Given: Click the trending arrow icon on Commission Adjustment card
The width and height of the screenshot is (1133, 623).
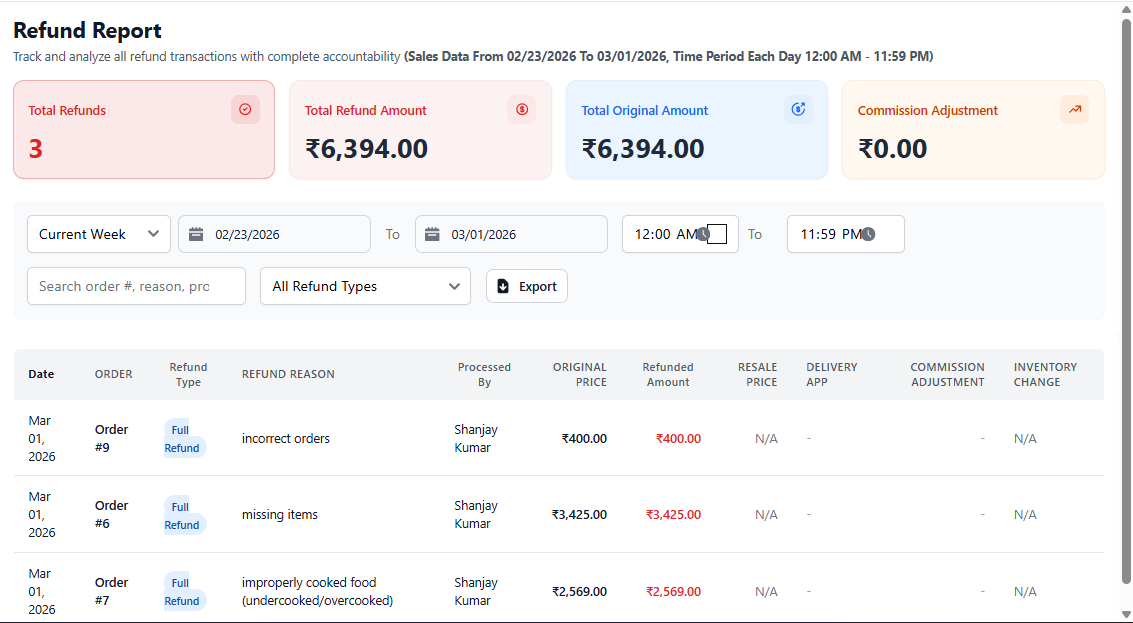Looking at the screenshot, I should pyautogui.click(x=1074, y=109).
